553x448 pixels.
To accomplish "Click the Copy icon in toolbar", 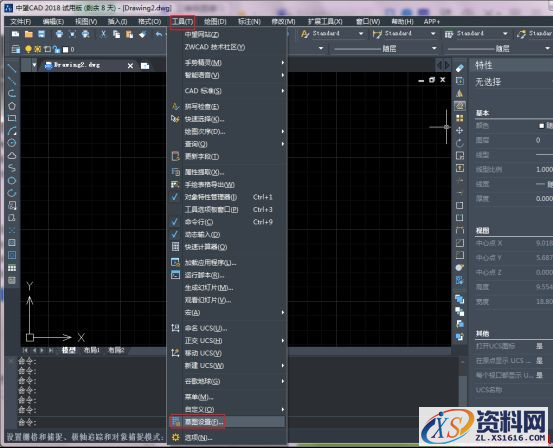I will [116, 34].
